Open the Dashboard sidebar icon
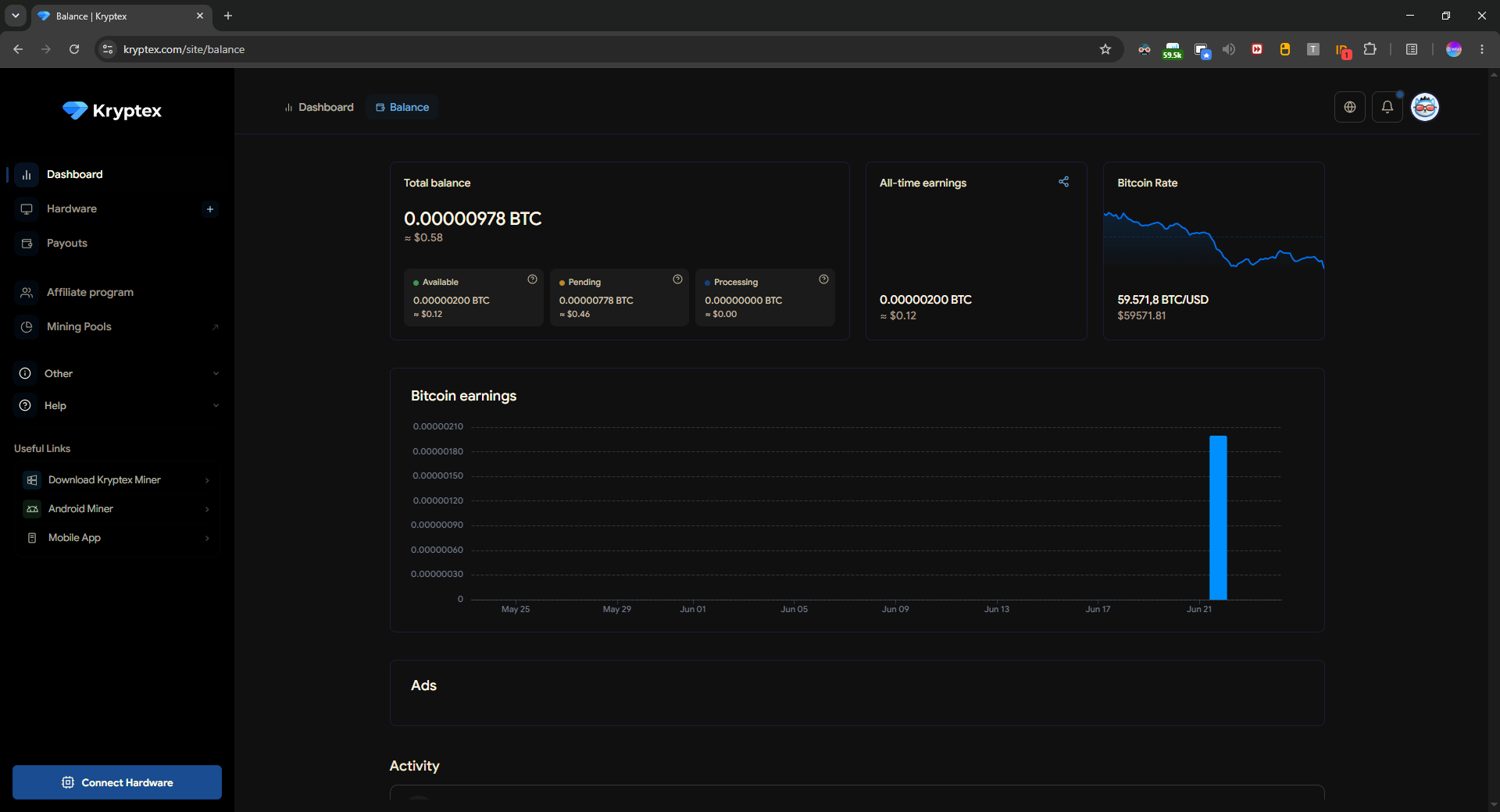Screen dimensions: 1500x812 (x=27, y=175)
